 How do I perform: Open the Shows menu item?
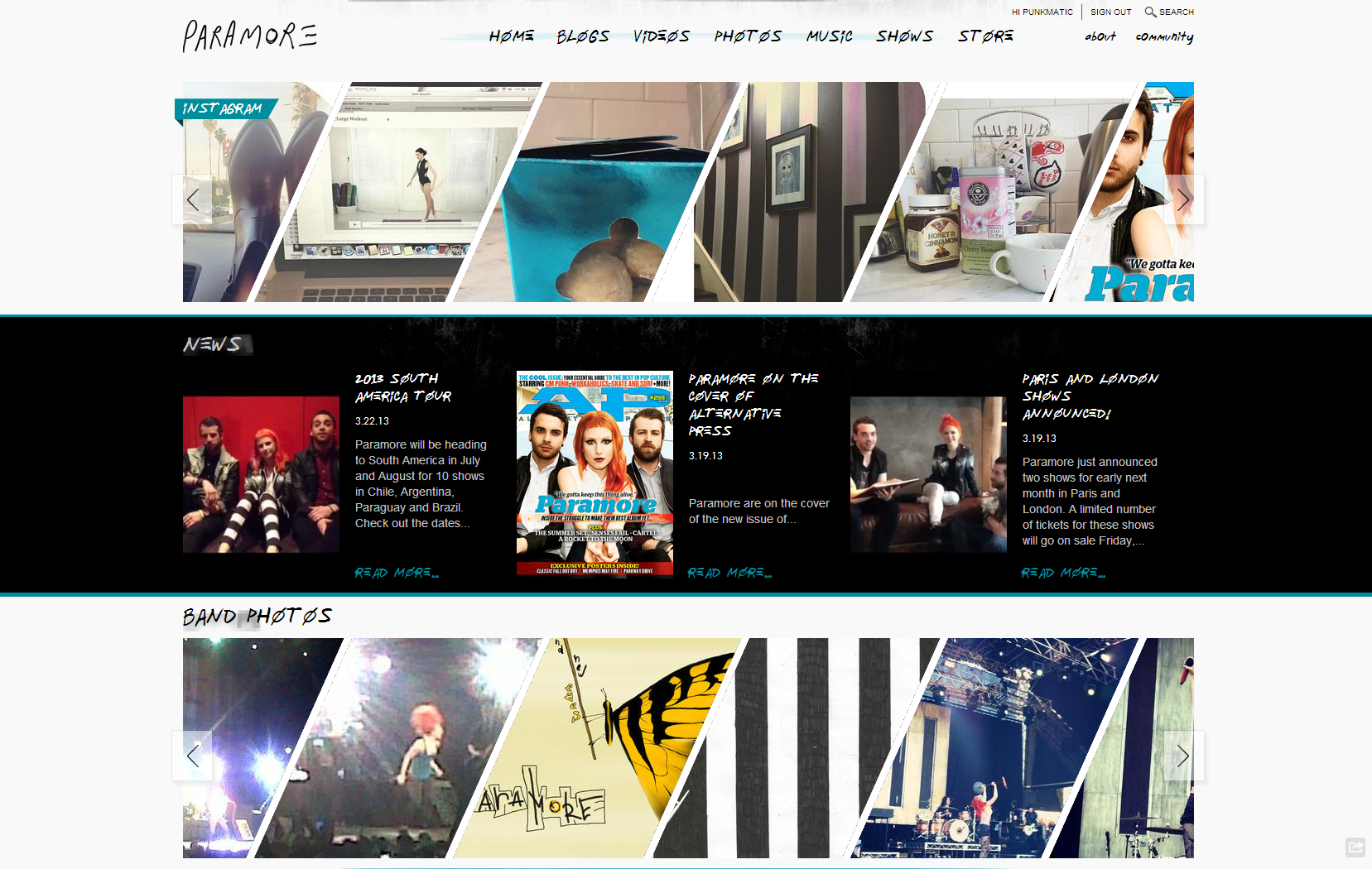(x=904, y=36)
